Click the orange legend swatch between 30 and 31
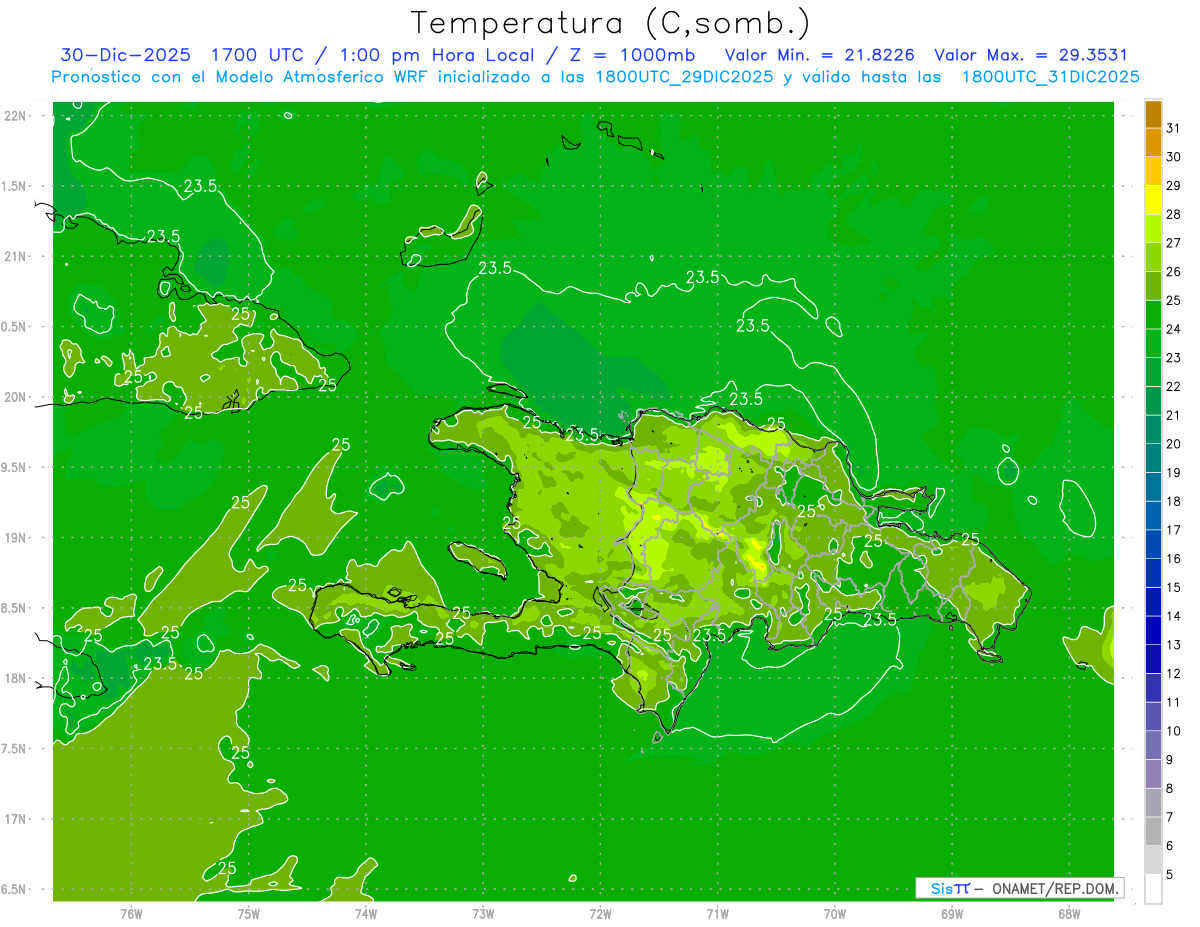This screenshot has width=1200, height=927. (1153, 142)
